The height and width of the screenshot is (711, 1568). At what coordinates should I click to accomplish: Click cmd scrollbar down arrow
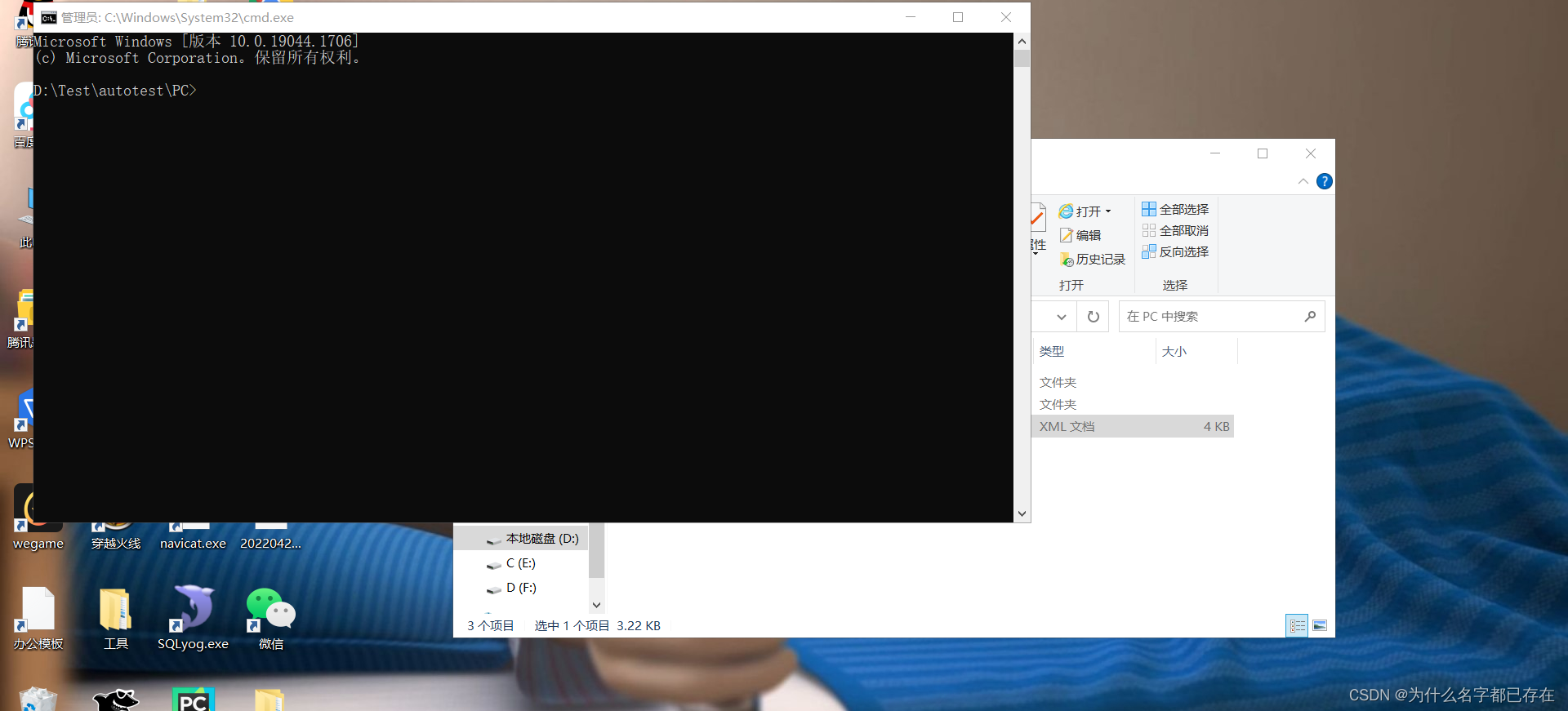coord(1022,513)
